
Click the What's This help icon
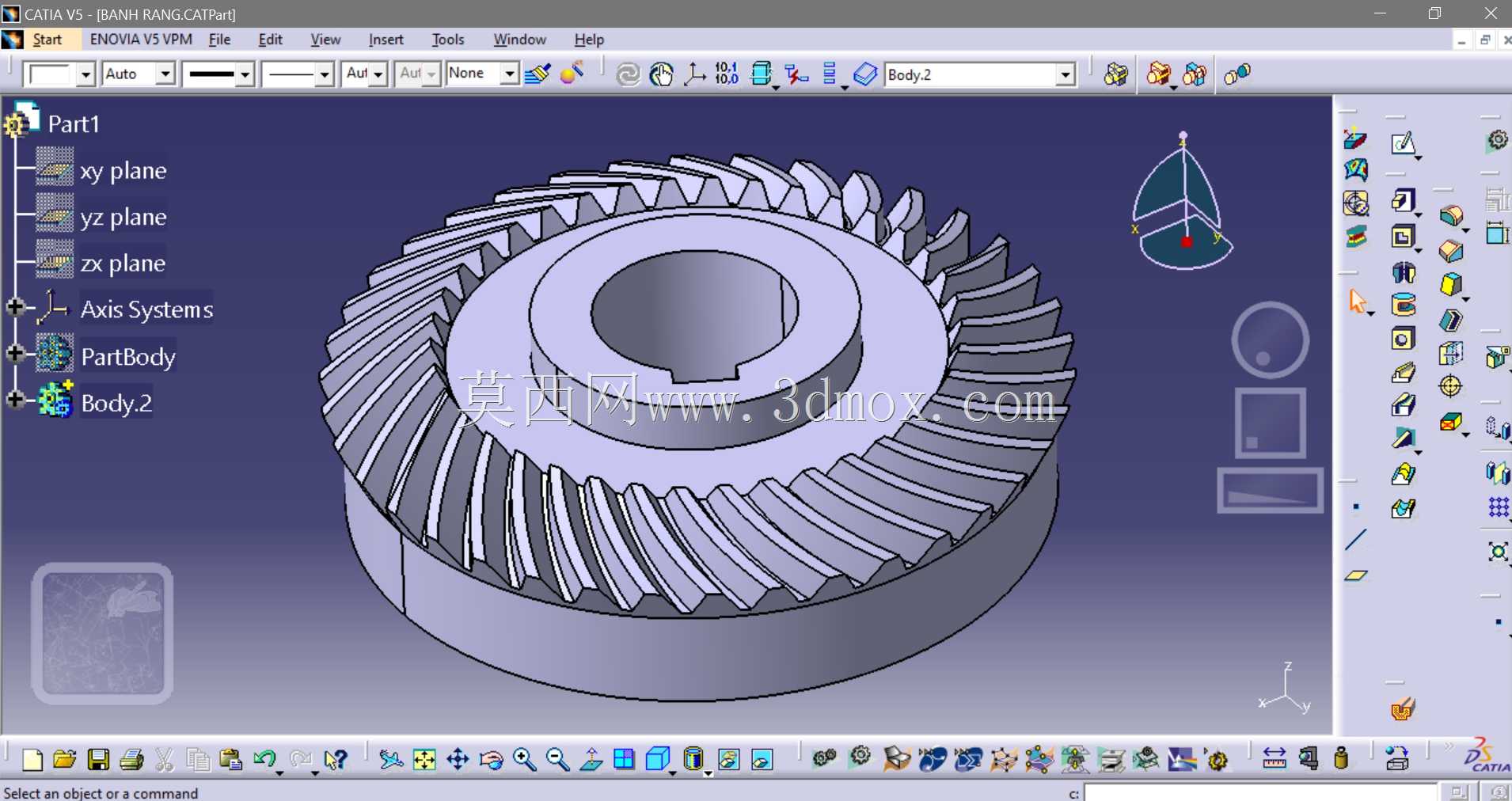tap(336, 760)
